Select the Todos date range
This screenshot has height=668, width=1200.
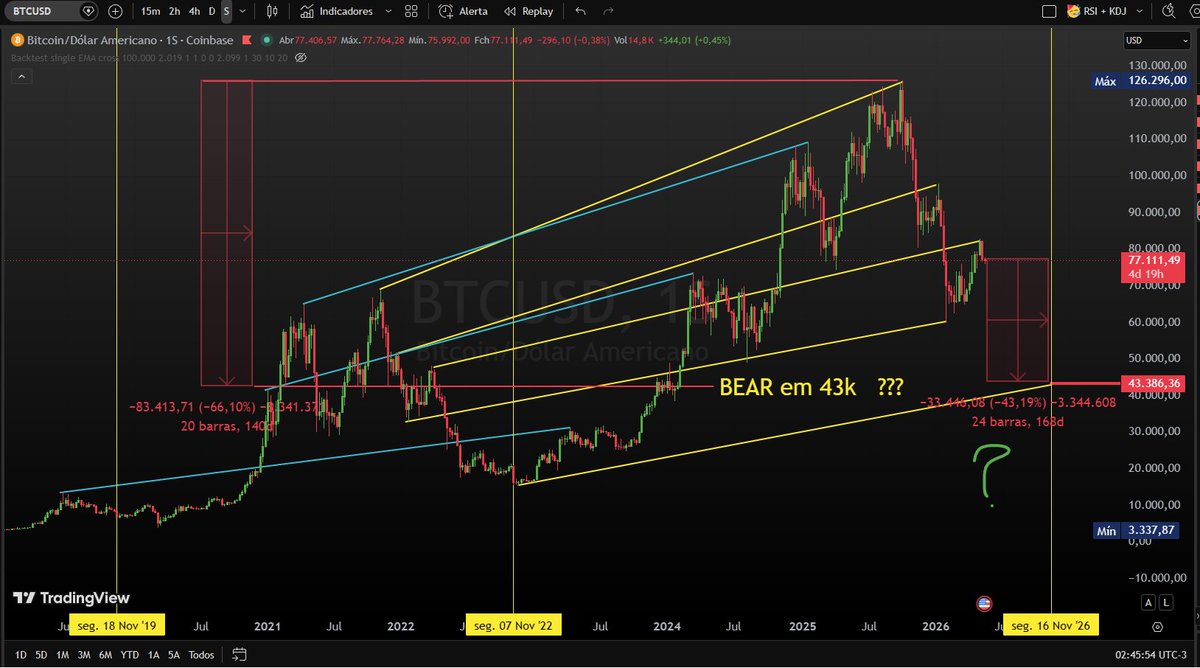coord(201,655)
